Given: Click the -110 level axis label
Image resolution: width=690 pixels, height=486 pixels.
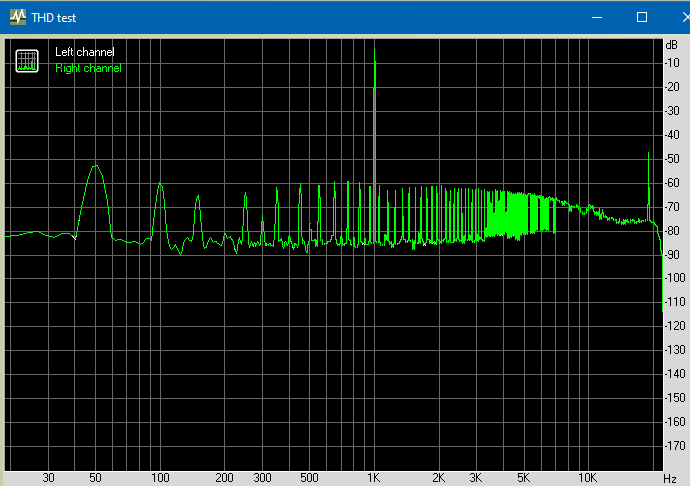Looking at the screenshot, I should [x=675, y=302].
